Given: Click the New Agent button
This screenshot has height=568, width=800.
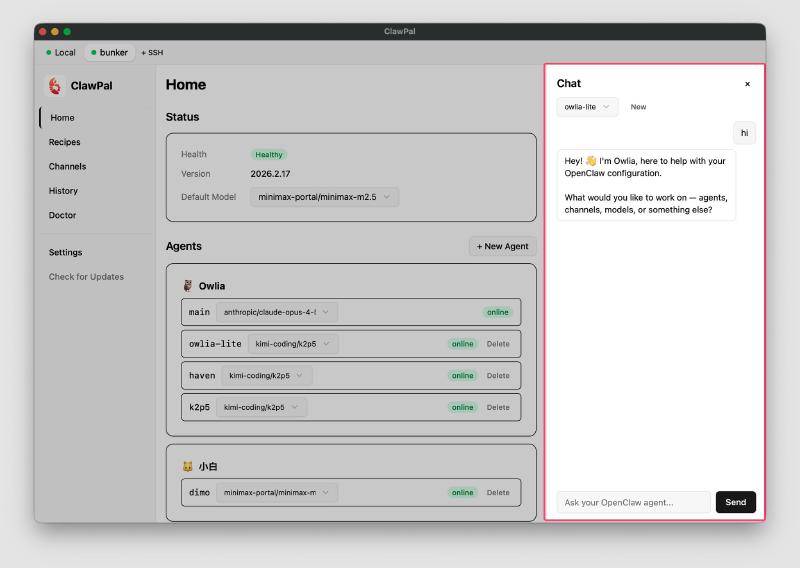Looking at the screenshot, I should [502, 246].
